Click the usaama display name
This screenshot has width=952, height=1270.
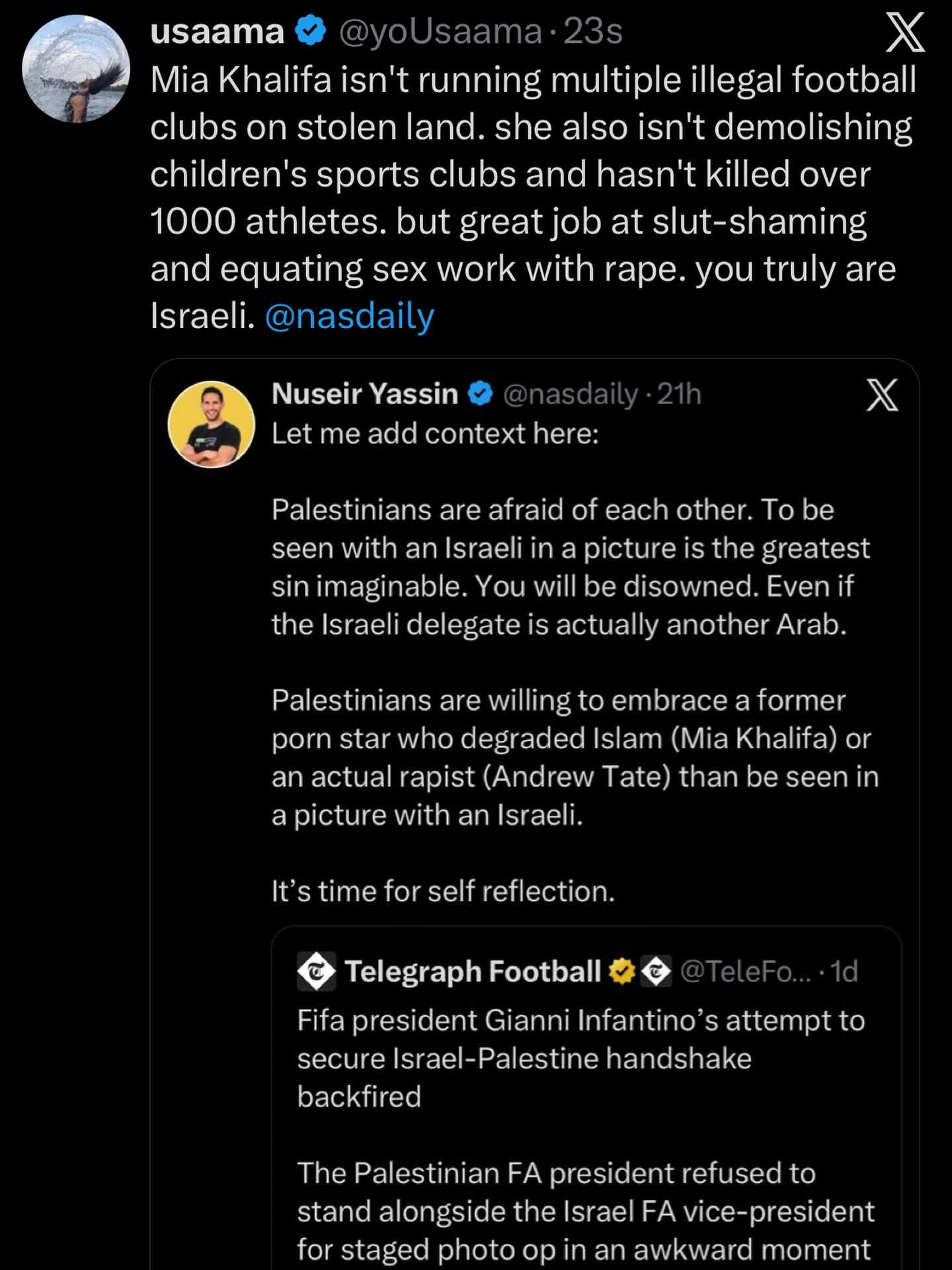218,32
